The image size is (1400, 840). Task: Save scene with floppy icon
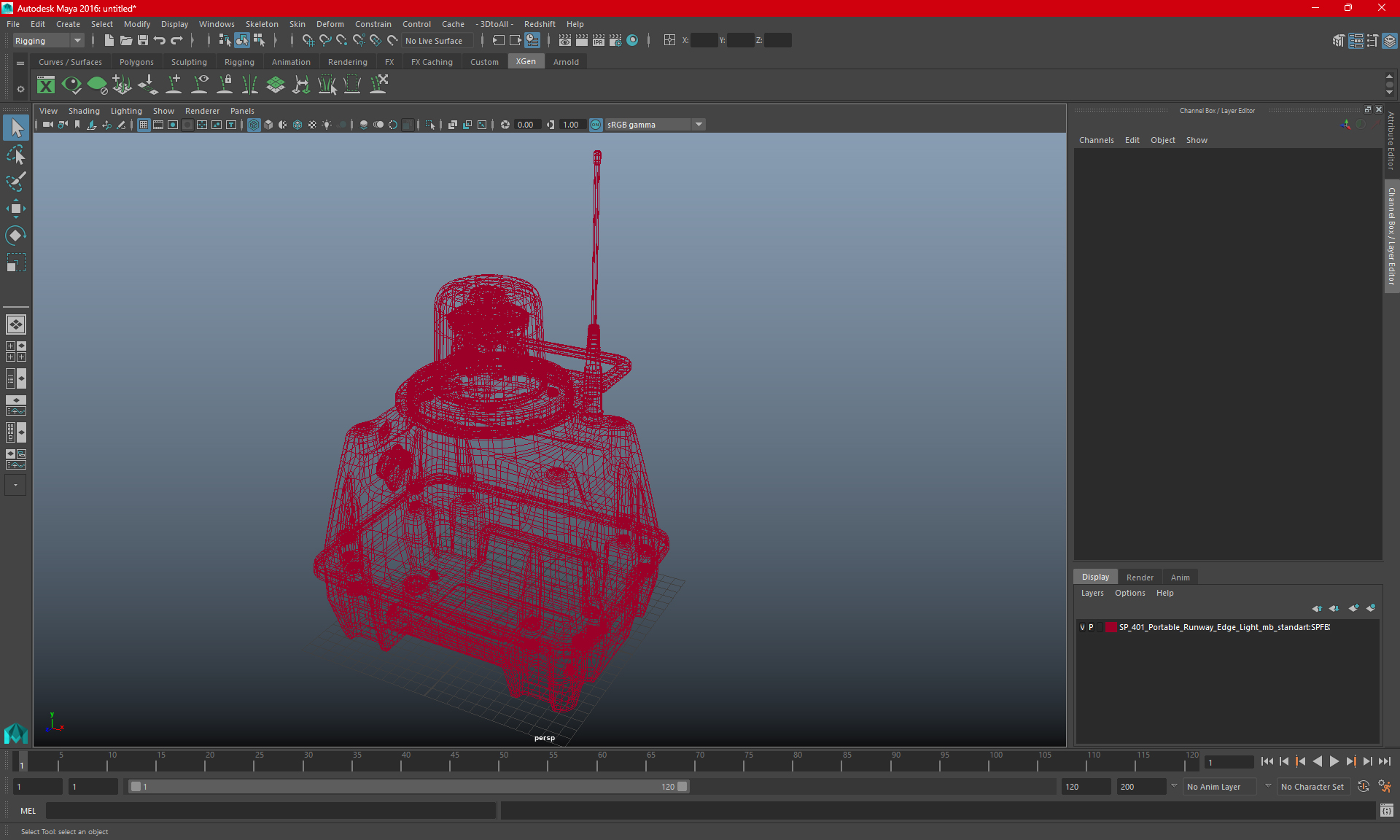(x=143, y=41)
